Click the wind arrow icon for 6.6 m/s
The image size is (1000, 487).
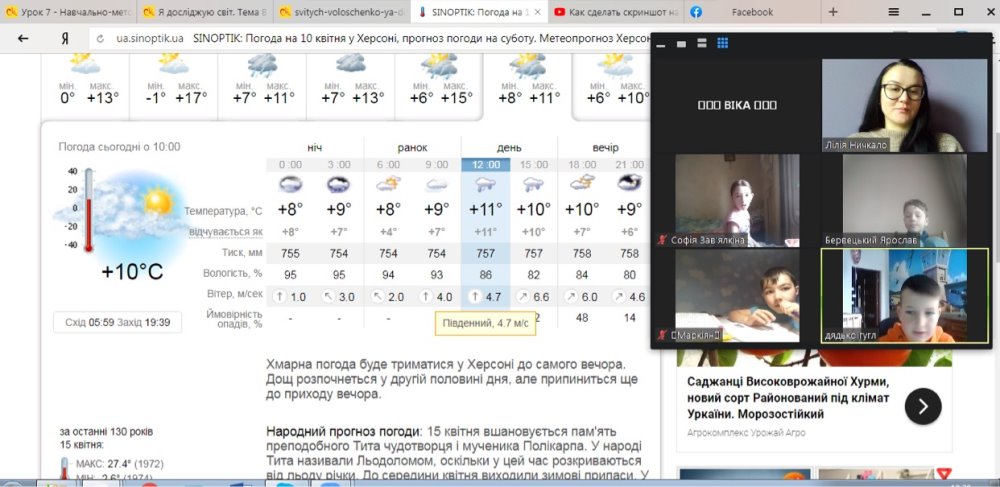point(522,297)
